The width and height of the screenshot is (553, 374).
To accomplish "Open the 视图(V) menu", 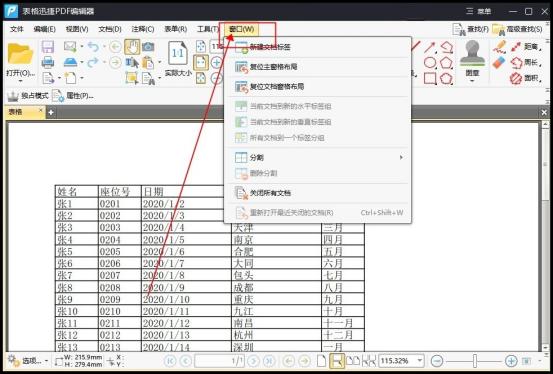I will (77, 29).
